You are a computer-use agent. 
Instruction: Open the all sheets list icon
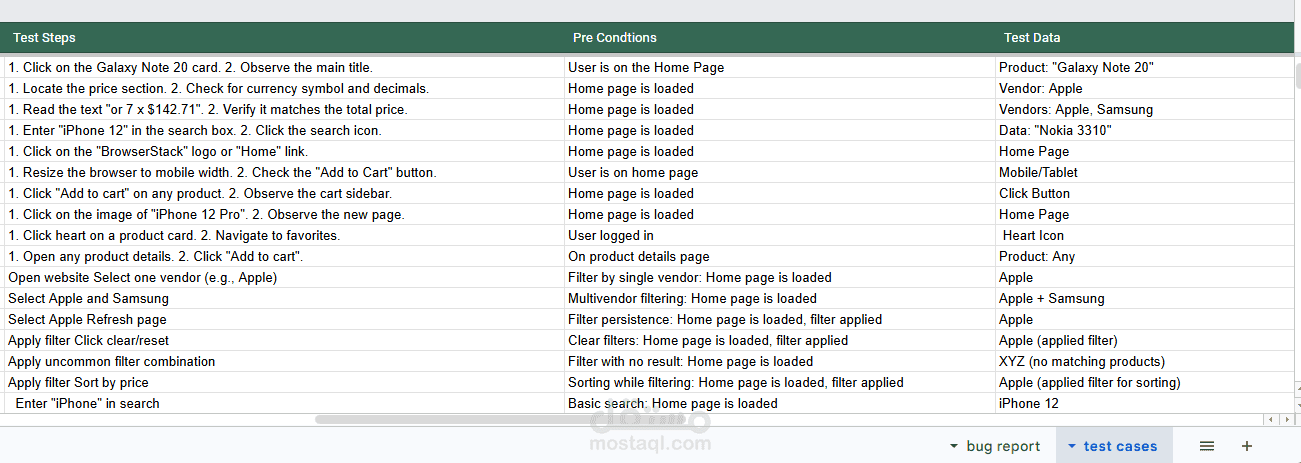point(1207,446)
